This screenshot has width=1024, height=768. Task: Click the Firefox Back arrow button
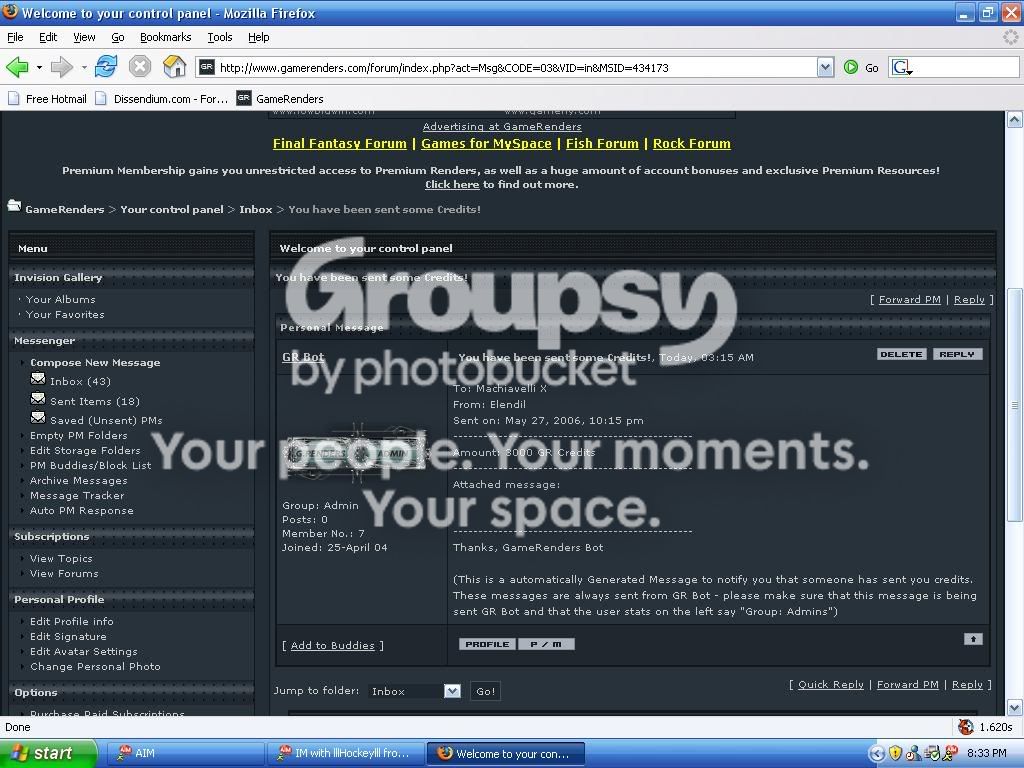coord(17,67)
